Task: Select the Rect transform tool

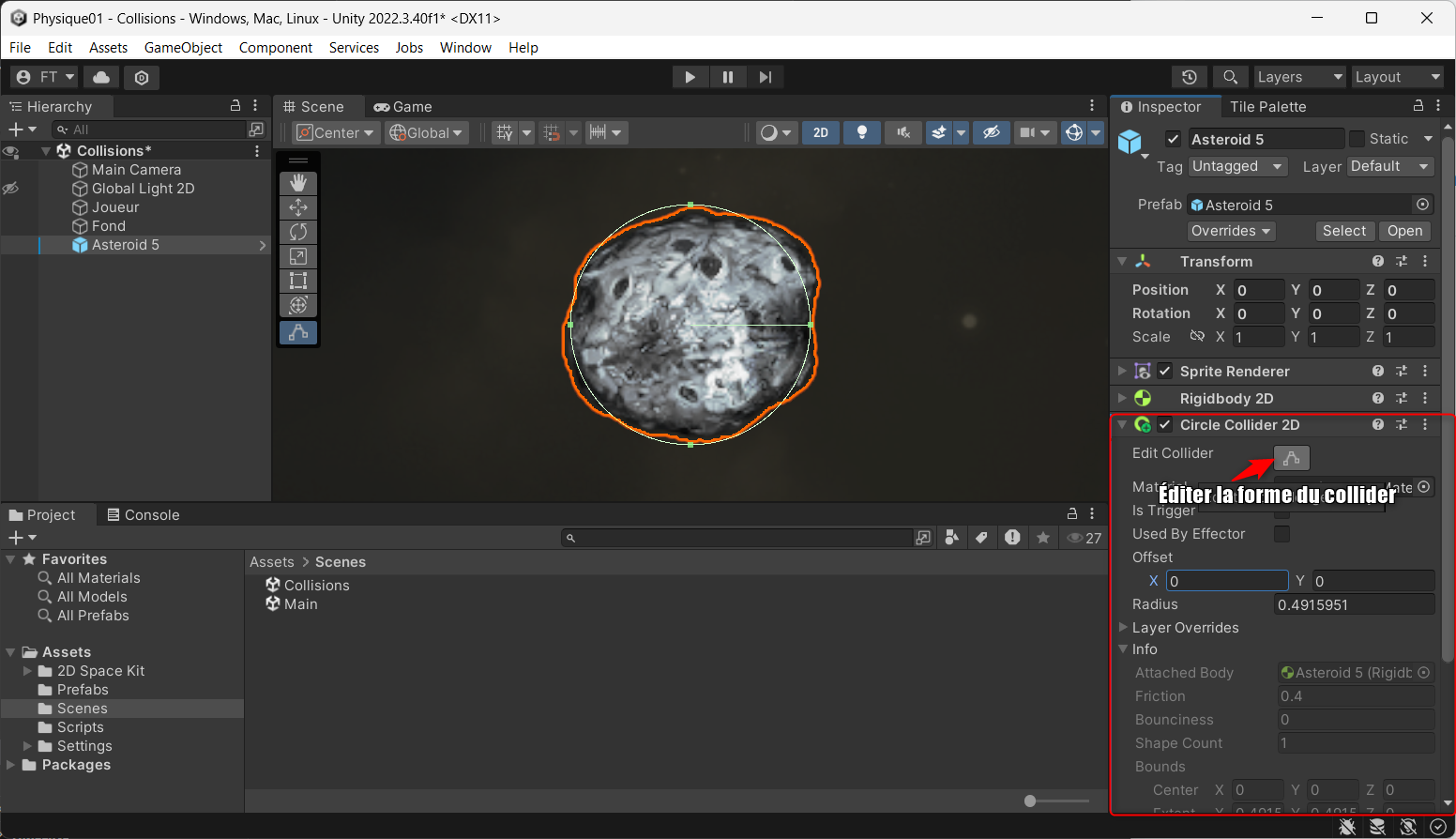Action: [x=298, y=281]
